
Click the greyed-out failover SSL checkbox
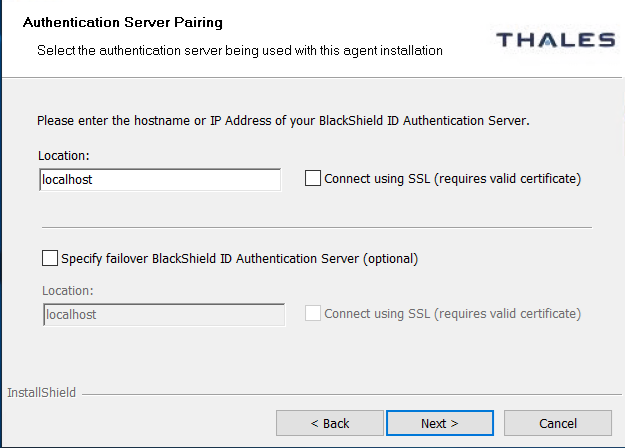tap(313, 314)
